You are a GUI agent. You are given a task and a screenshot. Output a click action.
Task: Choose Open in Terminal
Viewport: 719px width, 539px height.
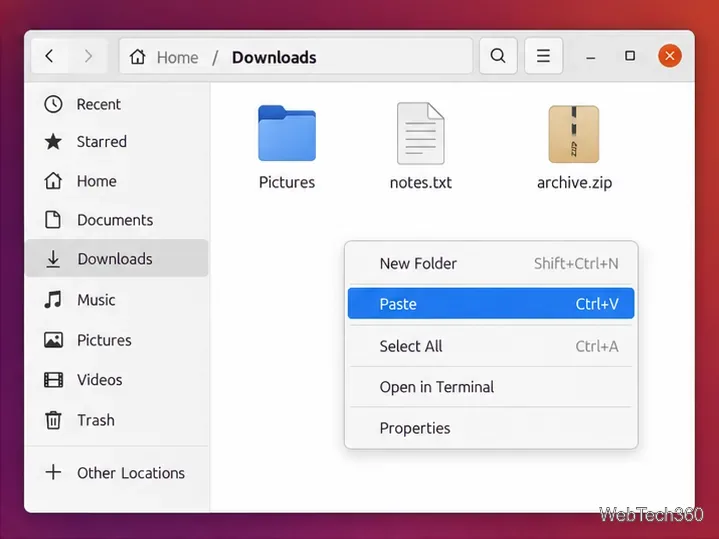pos(491,387)
